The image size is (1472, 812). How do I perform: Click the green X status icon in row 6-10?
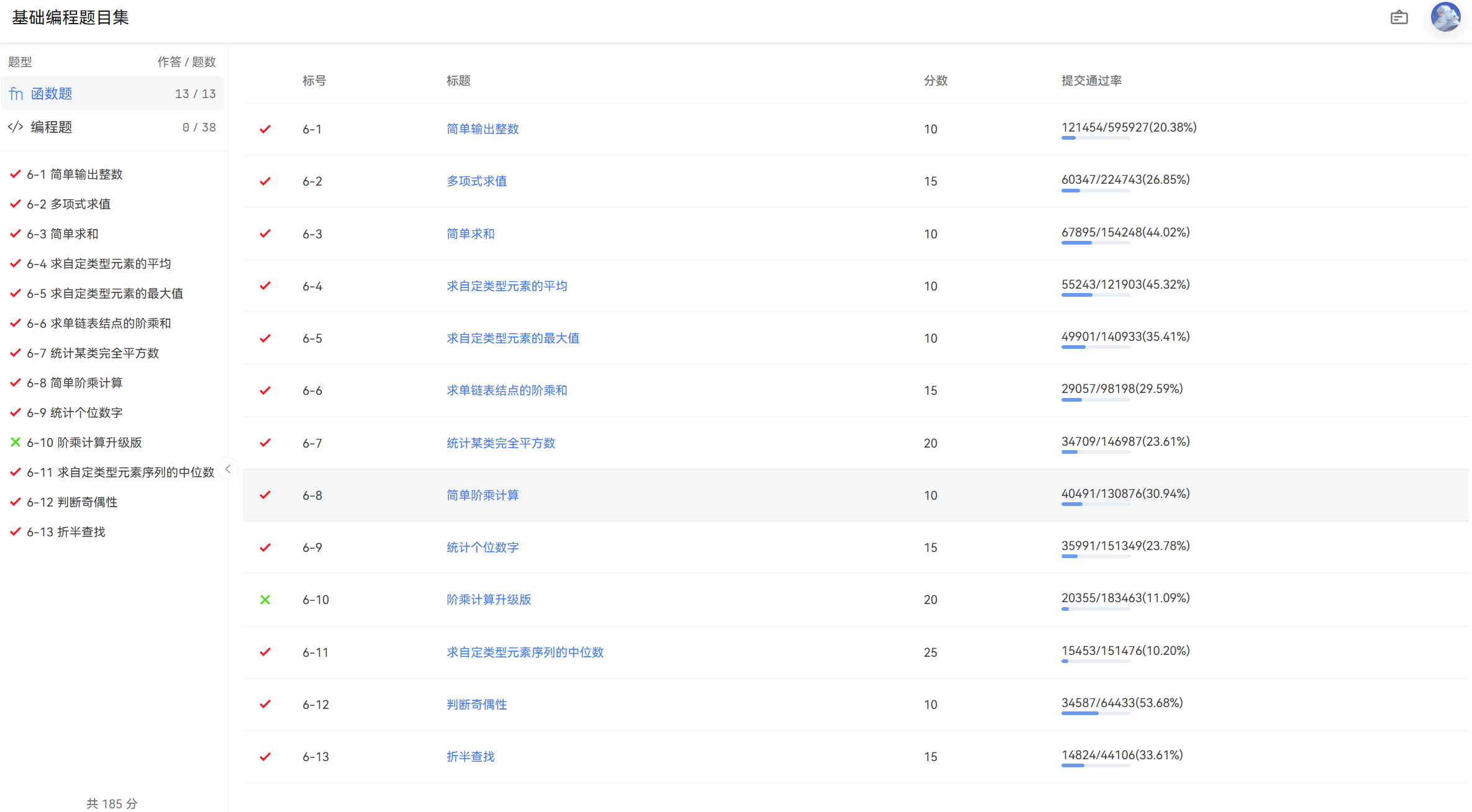(x=265, y=600)
